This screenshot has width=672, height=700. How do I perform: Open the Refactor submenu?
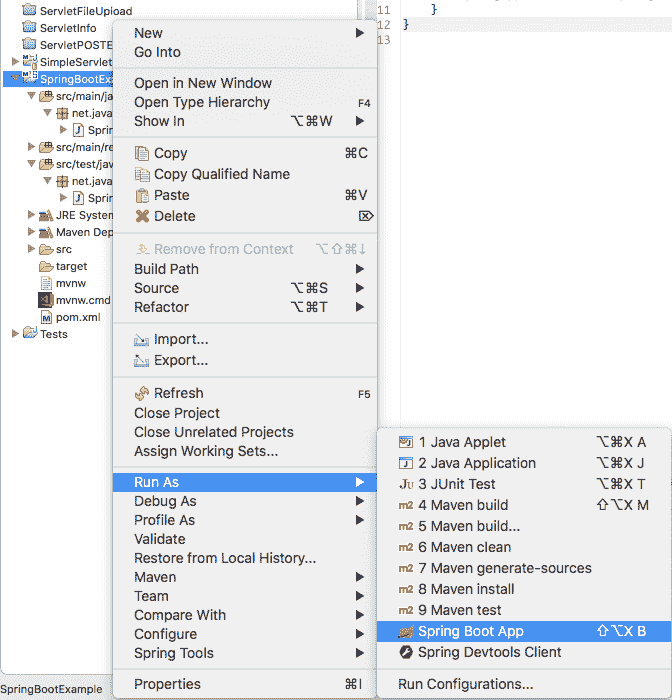click(x=245, y=307)
